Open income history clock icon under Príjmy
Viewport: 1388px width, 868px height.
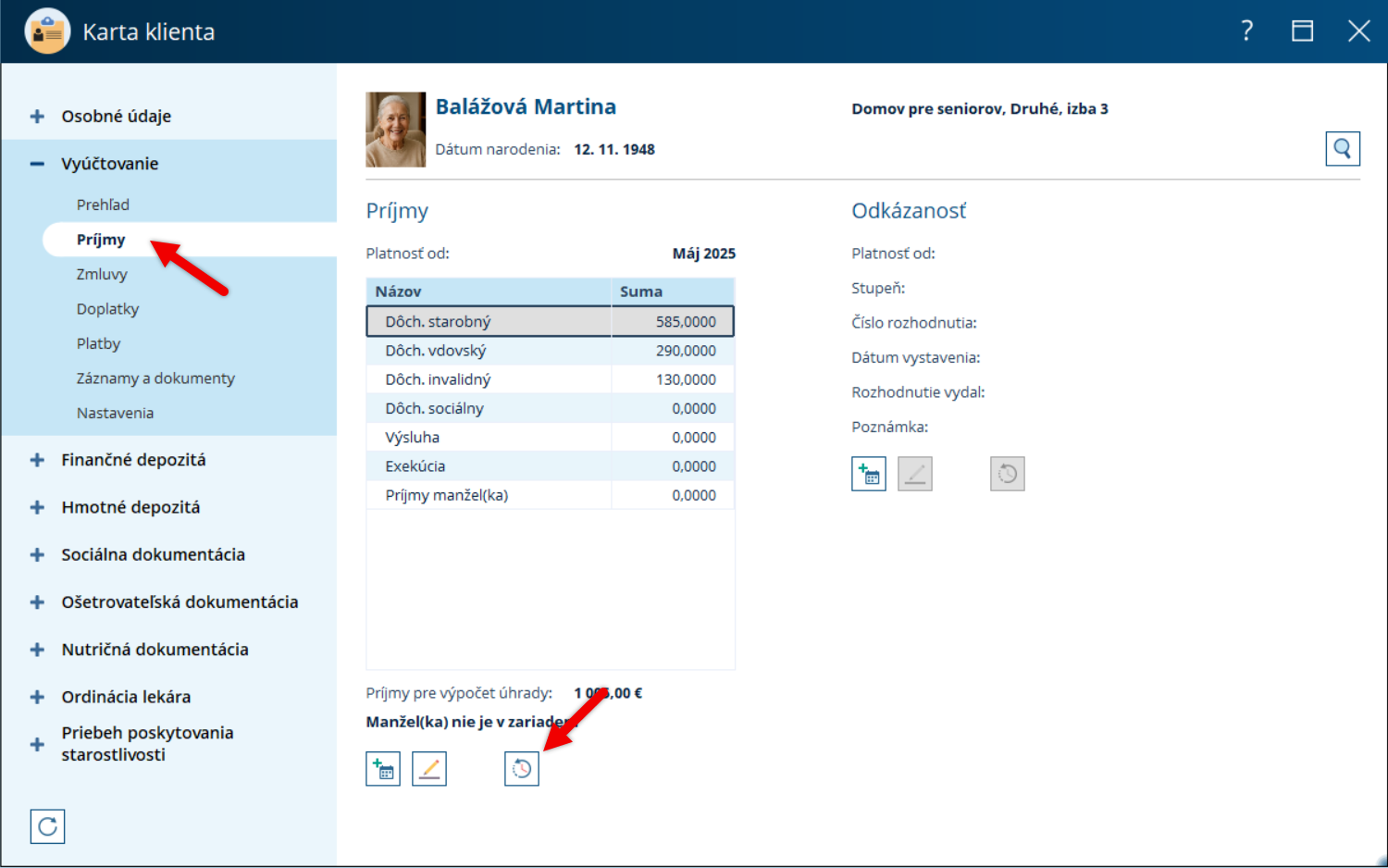tap(522, 769)
